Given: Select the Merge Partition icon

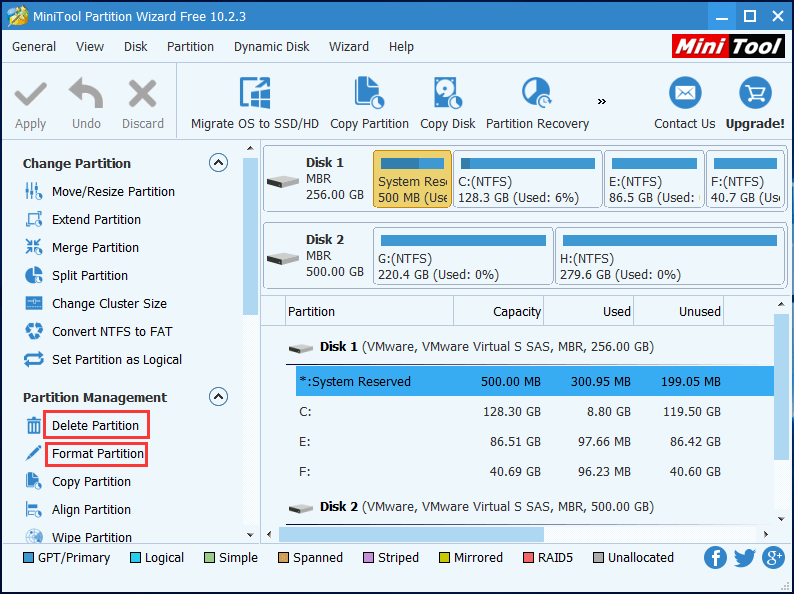Looking at the screenshot, I should click(x=33, y=247).
